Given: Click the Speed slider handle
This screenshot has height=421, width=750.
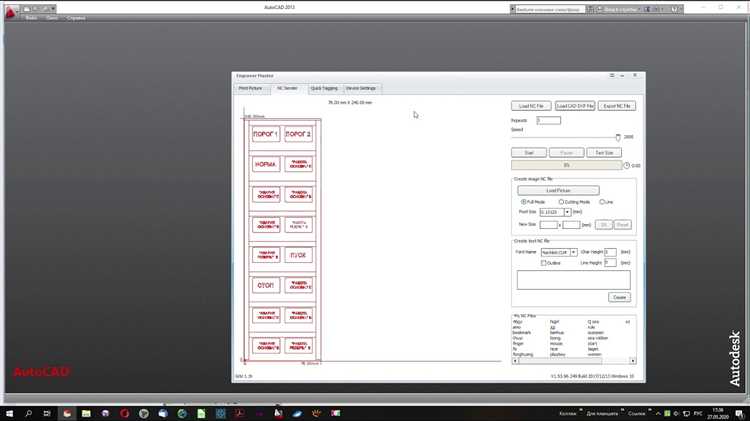Looking at the screenshot, I should [x=618, y=137].
